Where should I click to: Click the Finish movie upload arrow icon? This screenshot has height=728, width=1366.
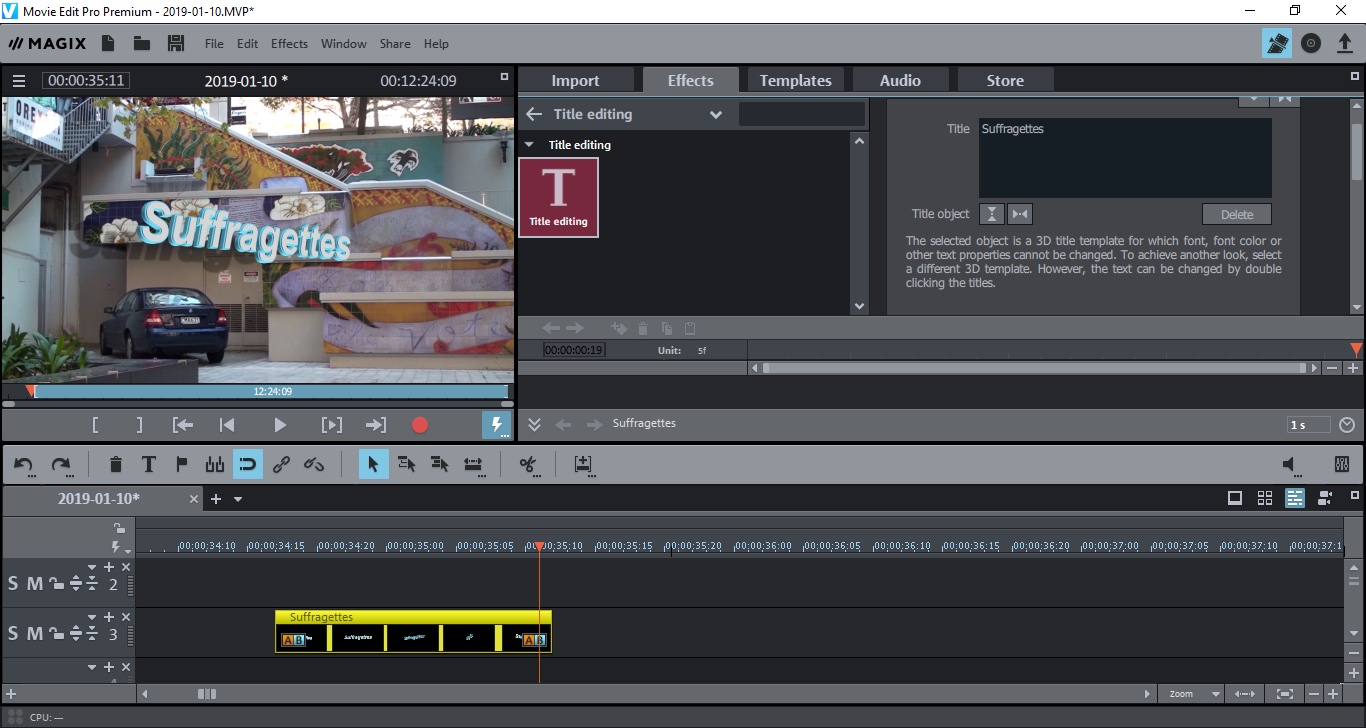(1345, 43)
